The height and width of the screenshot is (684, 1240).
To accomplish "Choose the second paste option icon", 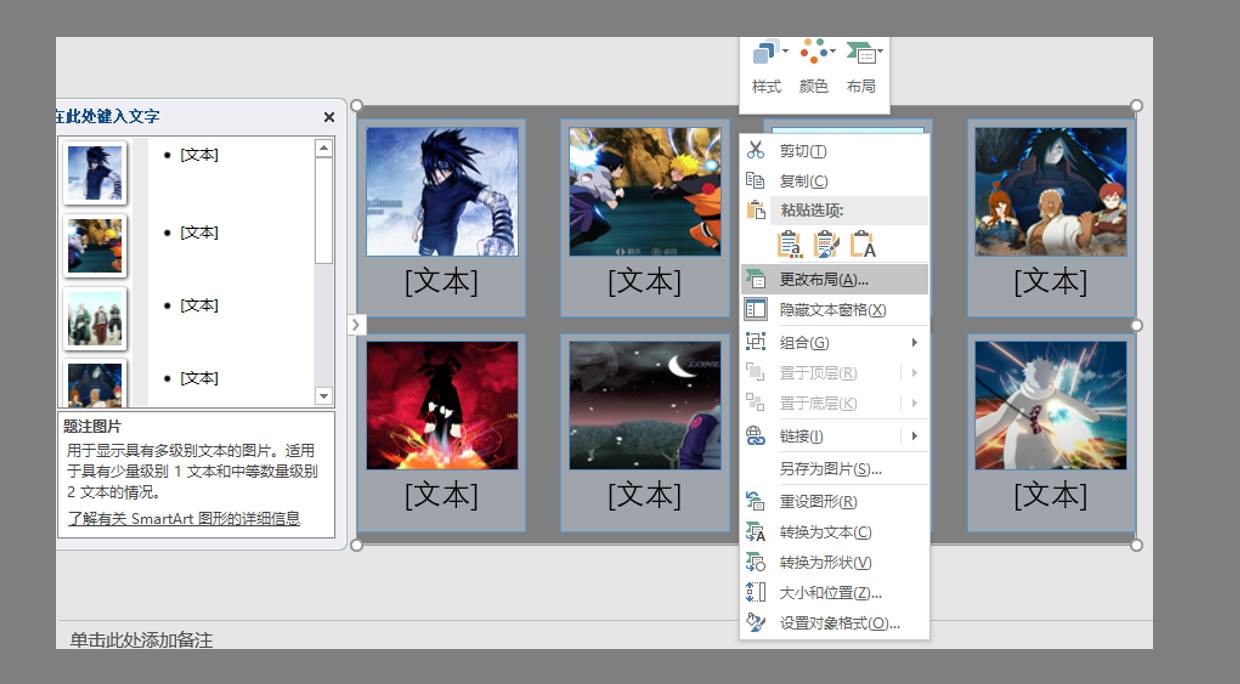I will click(x=826, y=243).
